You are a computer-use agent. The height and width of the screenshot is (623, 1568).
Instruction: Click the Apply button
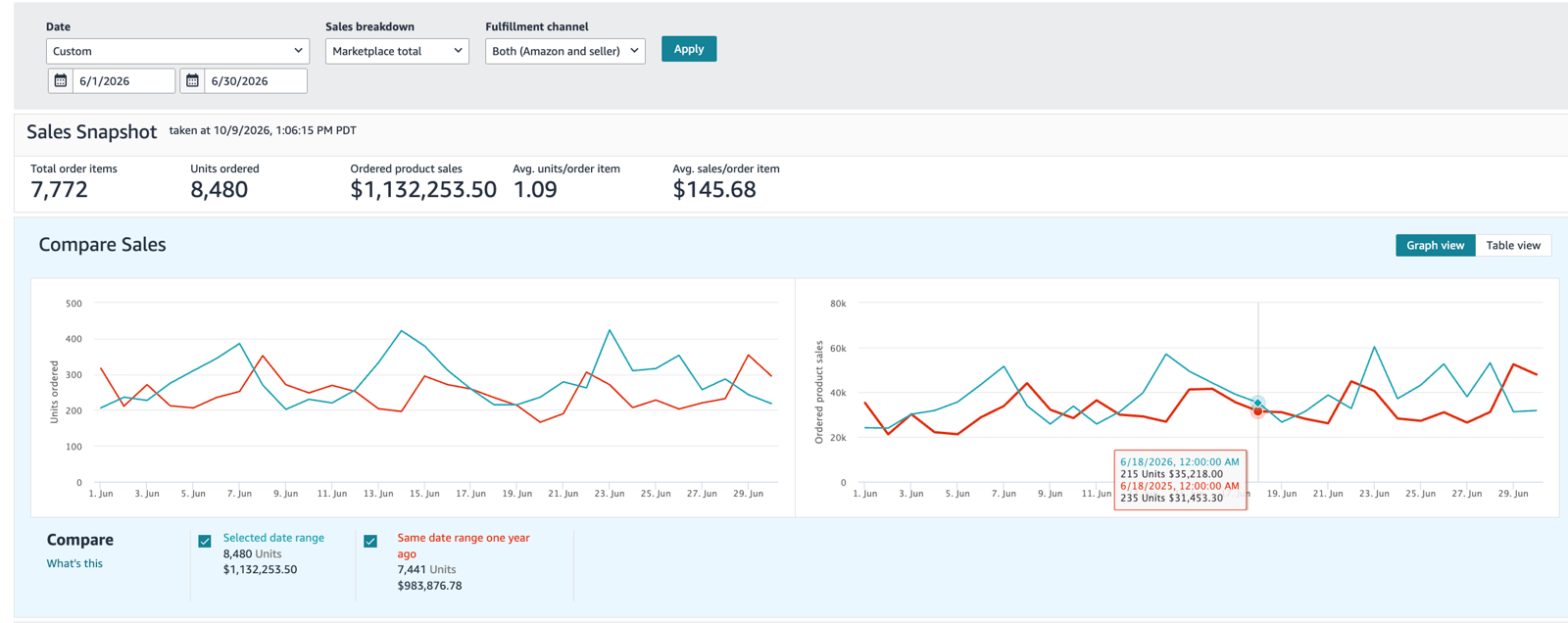pyautogui.click(x=689, y=49)
